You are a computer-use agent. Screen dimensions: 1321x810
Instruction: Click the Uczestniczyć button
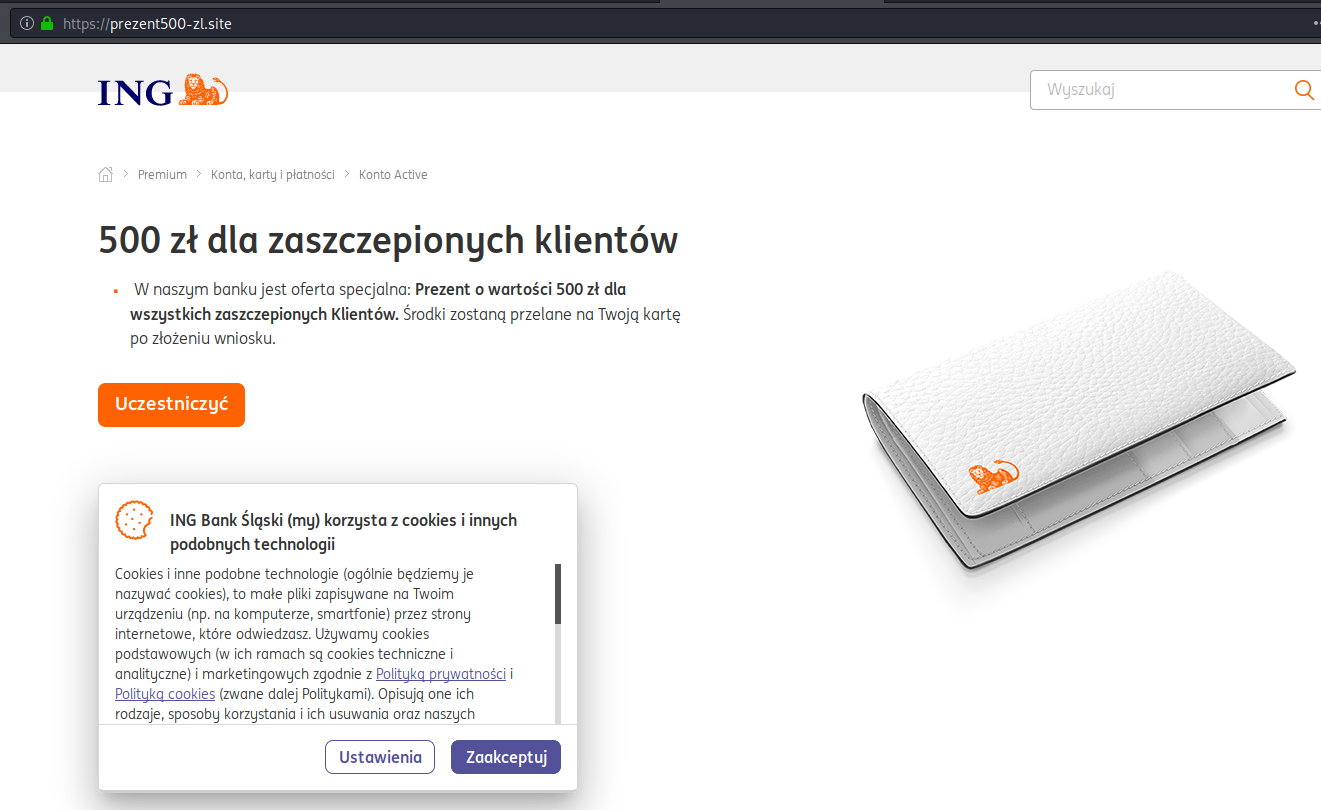pyautogui.click(x=171, y=405)
